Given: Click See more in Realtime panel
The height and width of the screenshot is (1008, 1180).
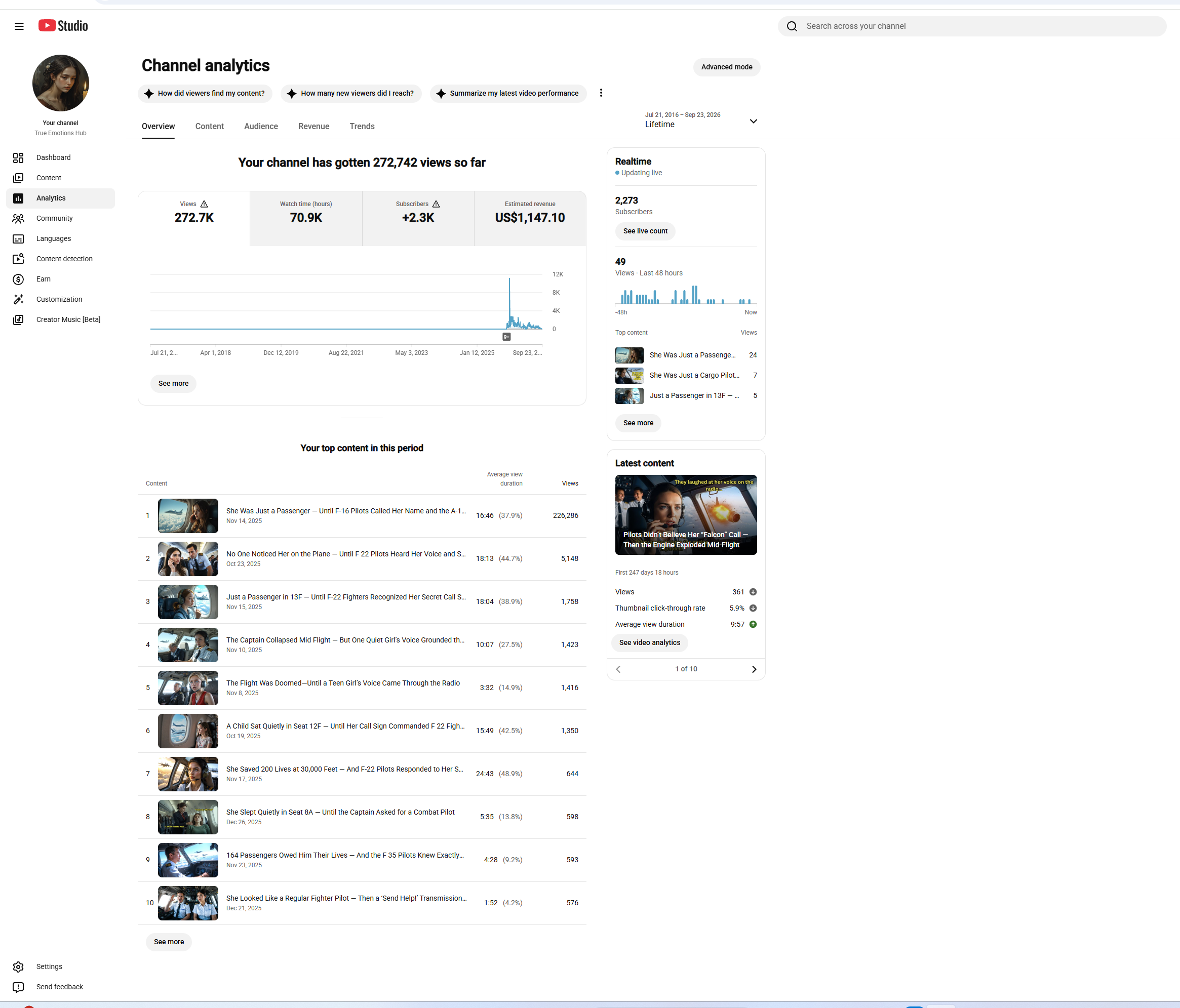Looking at the screenshot, I should (639, 423).
